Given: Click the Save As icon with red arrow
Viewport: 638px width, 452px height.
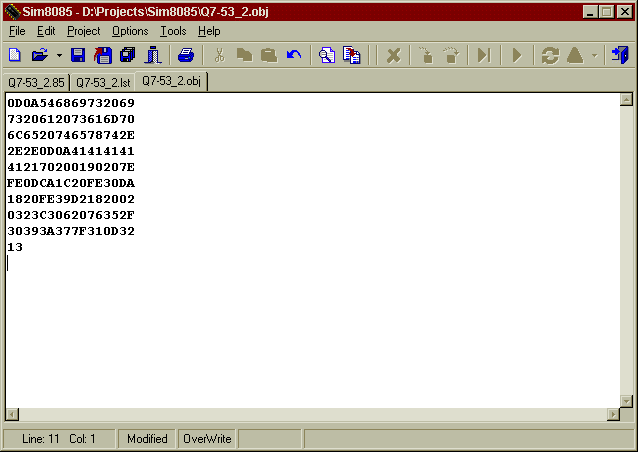Looking at the screenshot, I should (x=102, y=55).
